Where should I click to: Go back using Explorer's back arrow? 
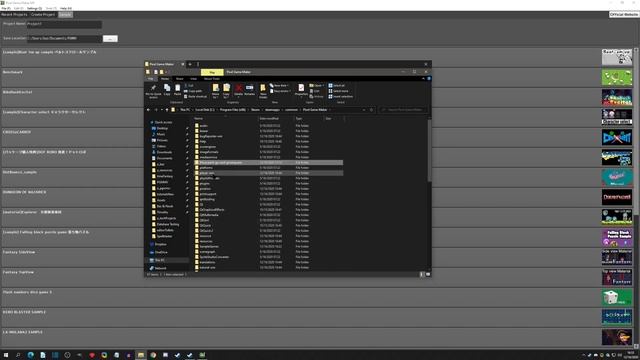click(x=148, y=110)
